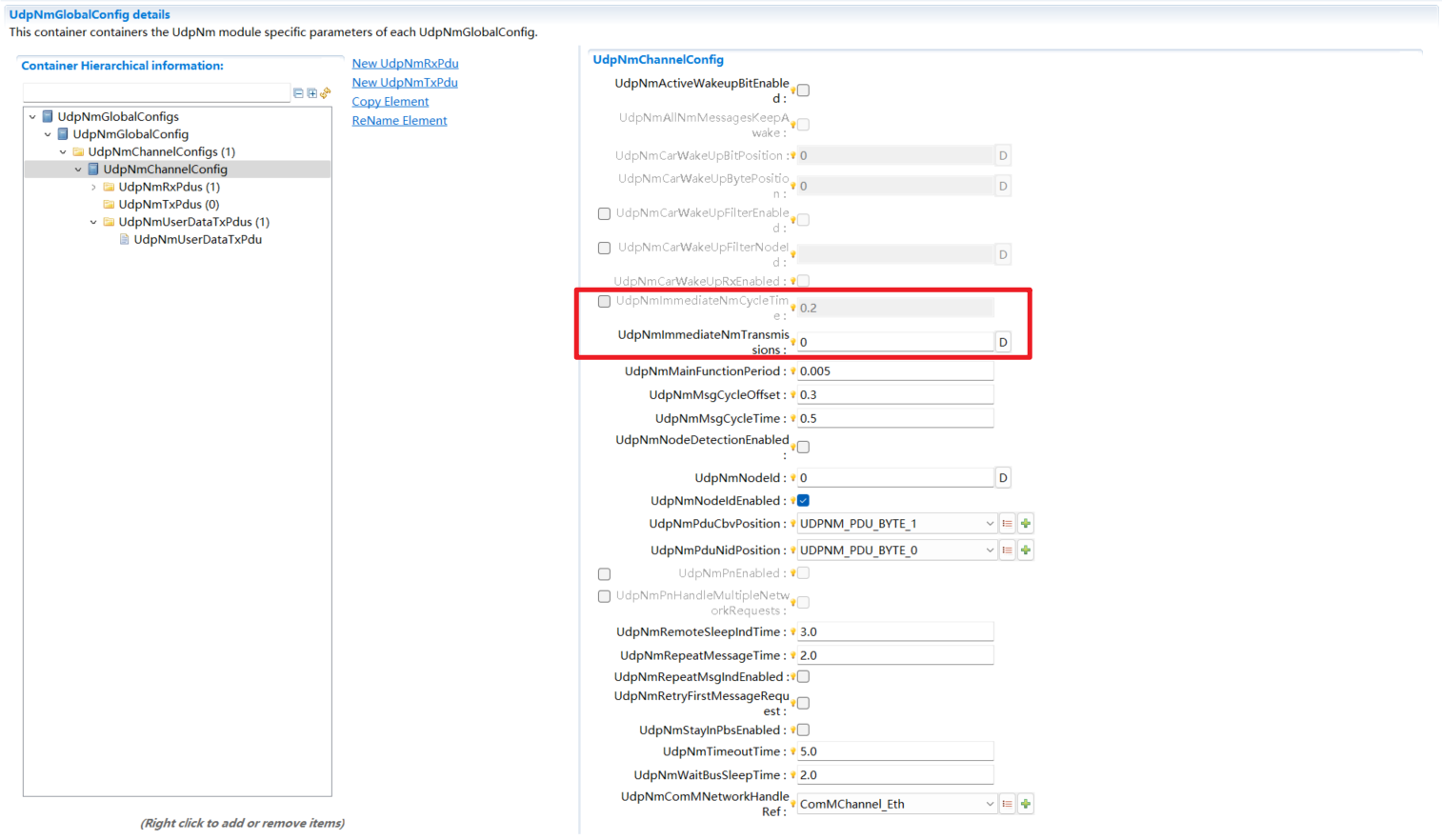Screen dimensions: 1442x840
Task: Click green plus beside UdpNmPduCbvPosition
Action: [1026, 524]
